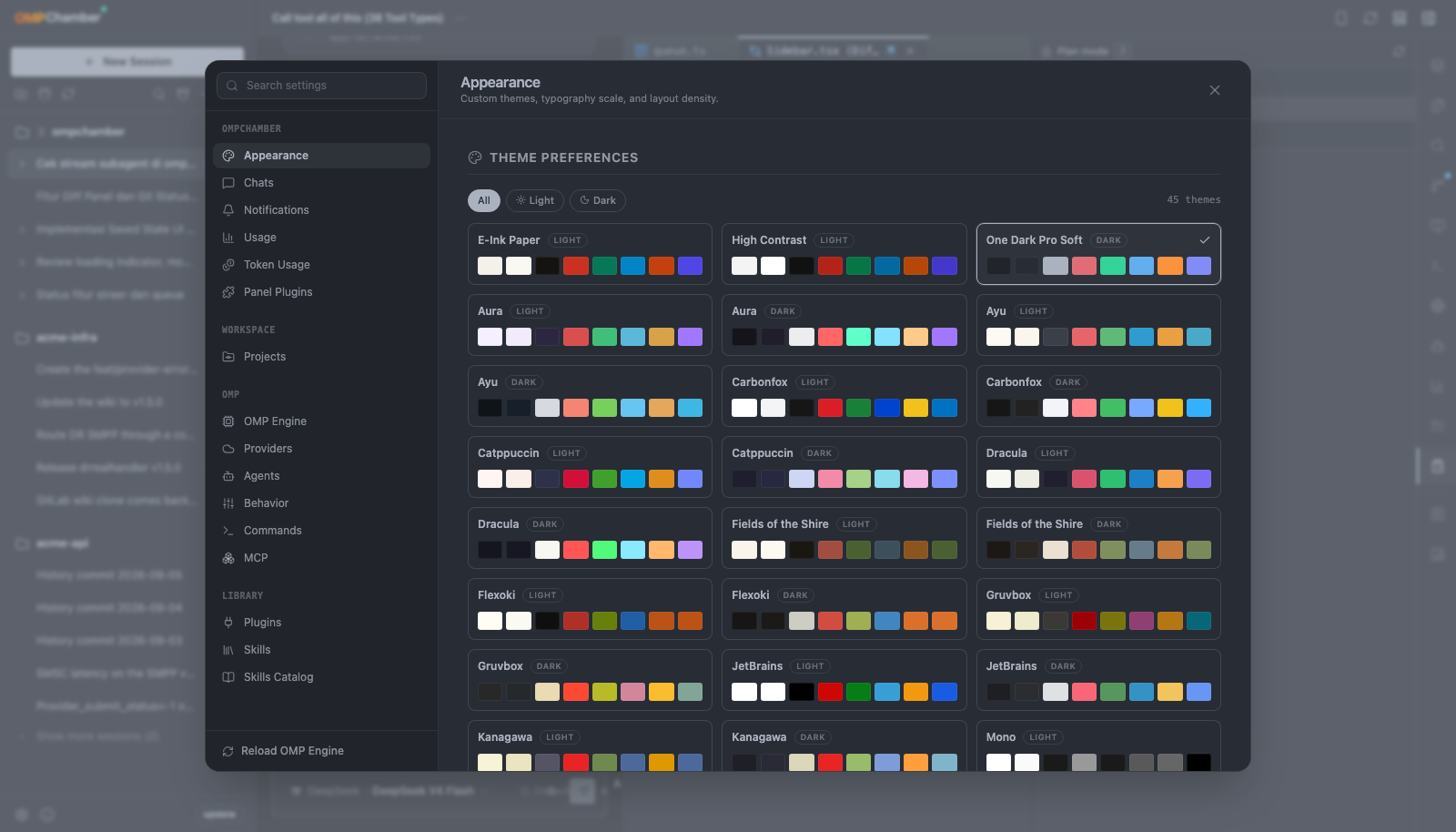Select the E-Ink Paper light theme
Screen dimensions: 1456x832
(590, 254)
